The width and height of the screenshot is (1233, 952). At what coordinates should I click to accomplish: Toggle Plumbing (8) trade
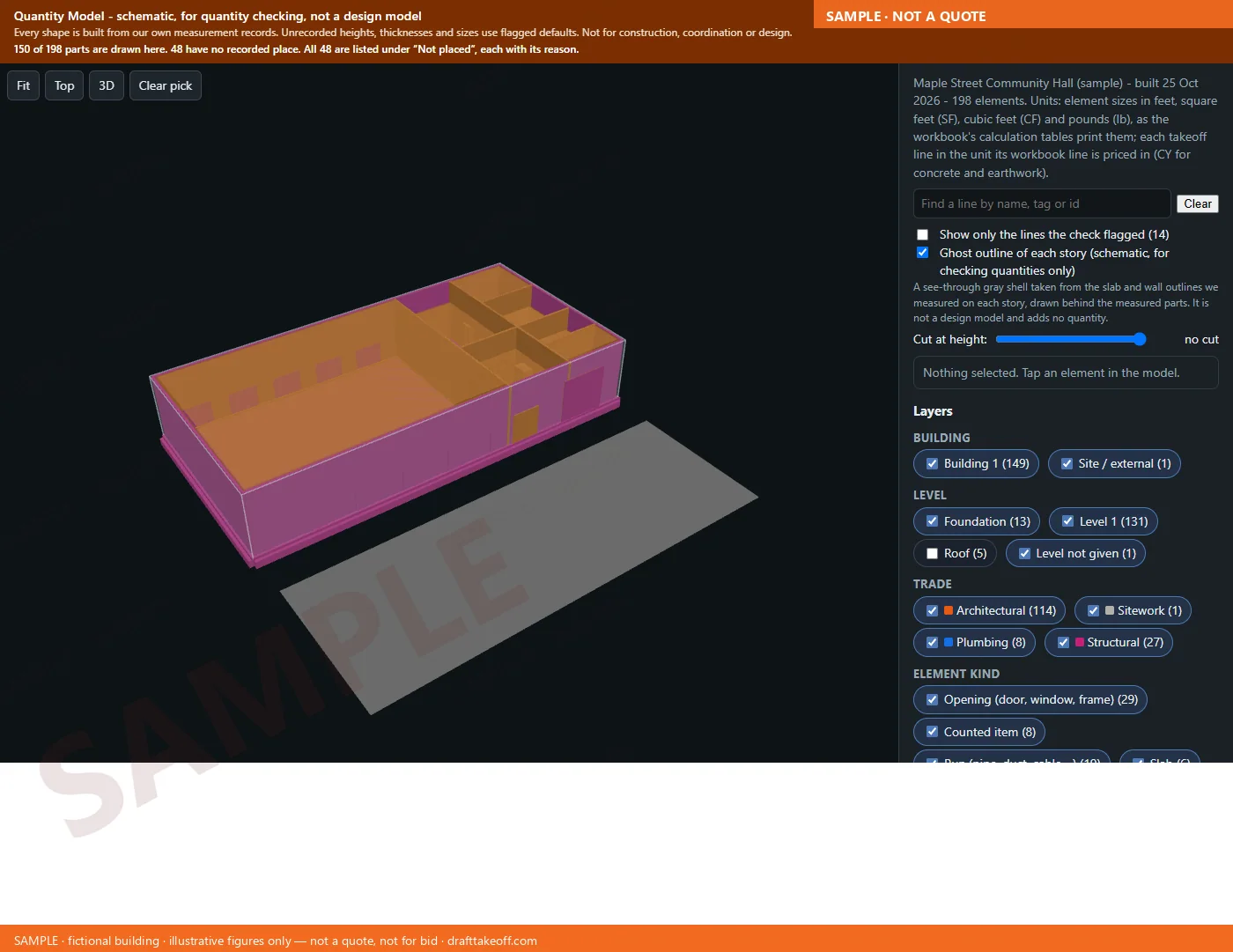(974, 642)
